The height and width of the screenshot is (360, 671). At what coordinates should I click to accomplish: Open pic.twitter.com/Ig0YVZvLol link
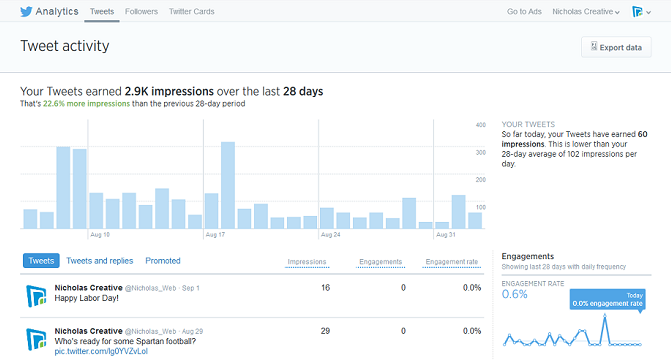point(101,351)
